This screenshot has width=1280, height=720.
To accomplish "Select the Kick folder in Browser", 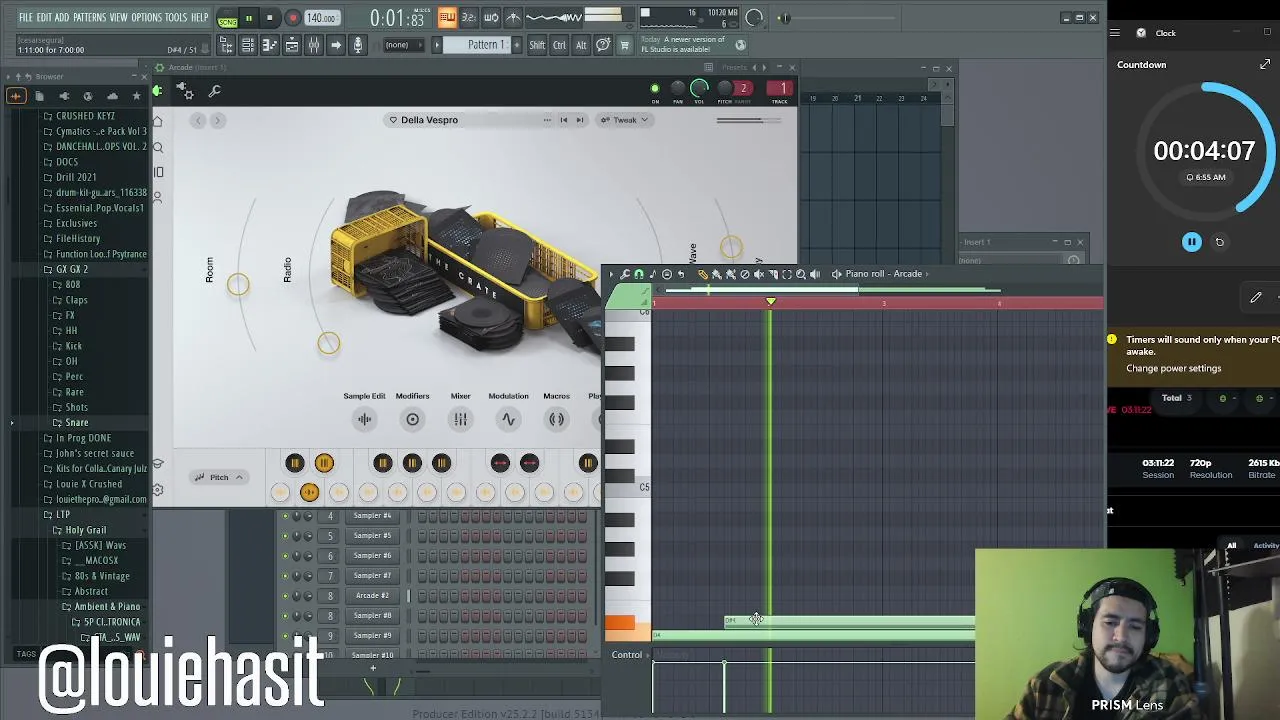I will point(73,346).
